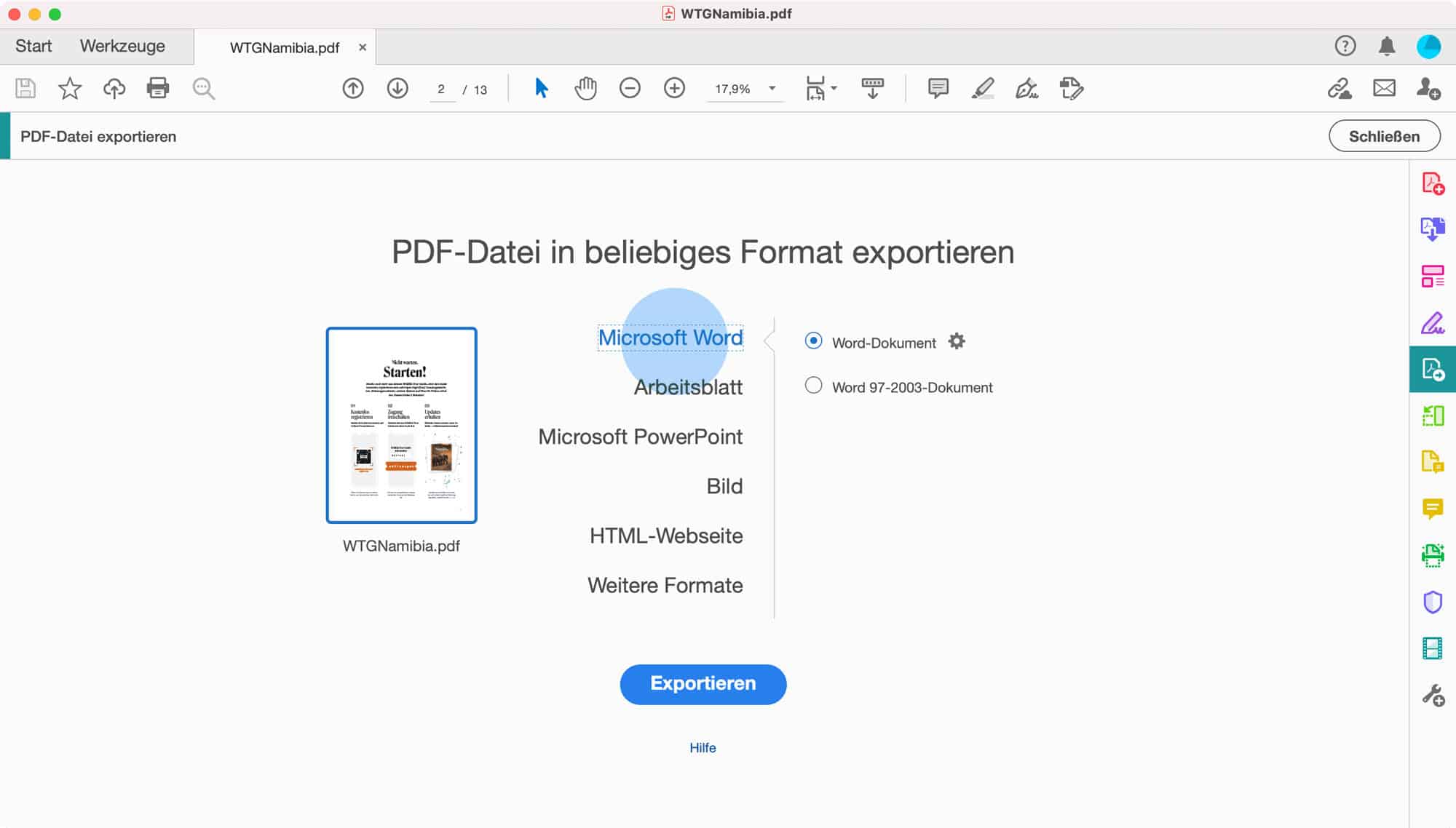Switch to the Start tab
The height and width of the screenshot is (828, 1456).
[x=33, y=46]
